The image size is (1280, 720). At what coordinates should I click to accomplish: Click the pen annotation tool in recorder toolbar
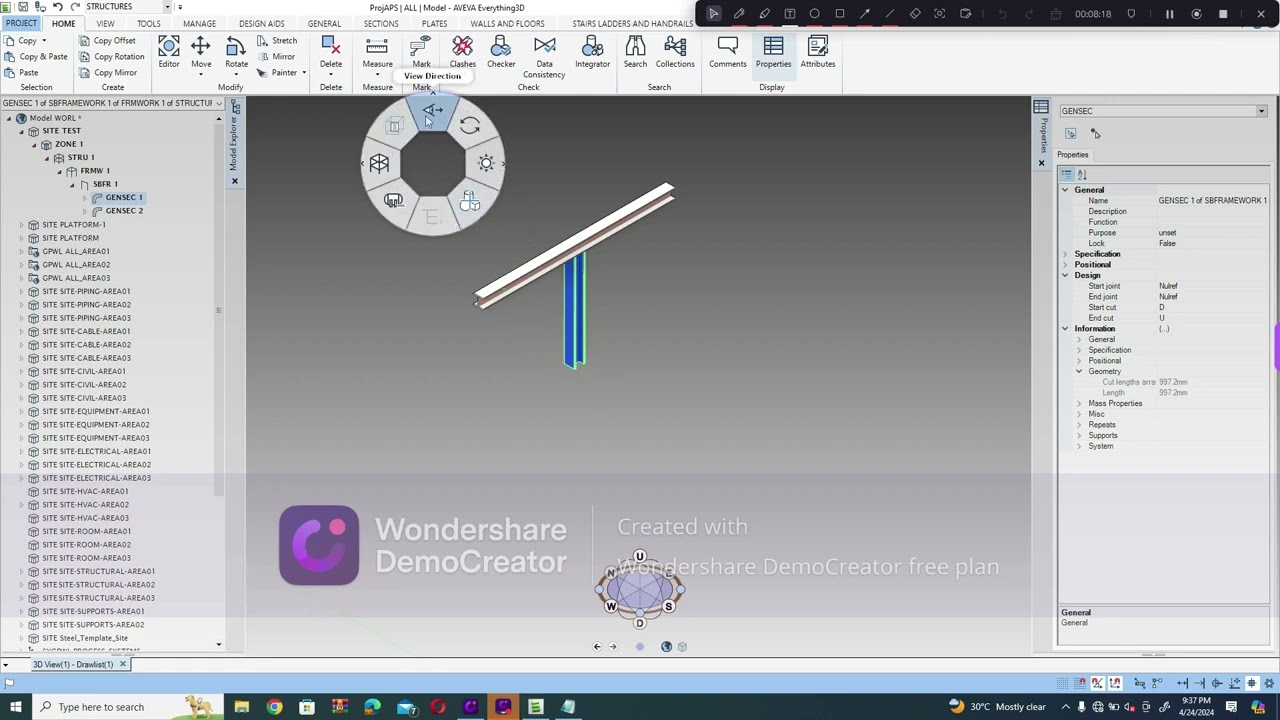[739, 14]
